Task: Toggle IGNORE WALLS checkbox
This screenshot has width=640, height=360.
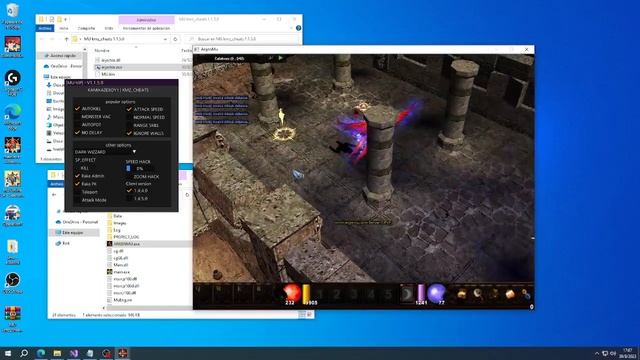Action: click(x=129, y=133)
